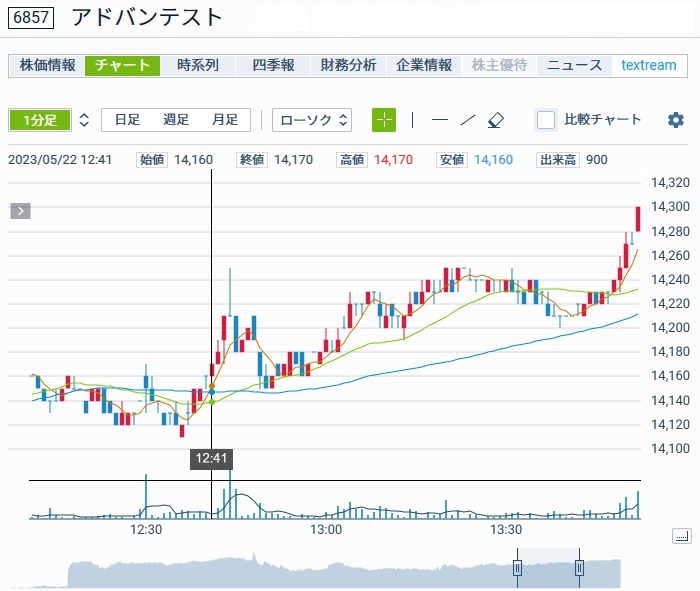
Task: Go to the 財務分析 tab
Action: [x=348, y=65]
